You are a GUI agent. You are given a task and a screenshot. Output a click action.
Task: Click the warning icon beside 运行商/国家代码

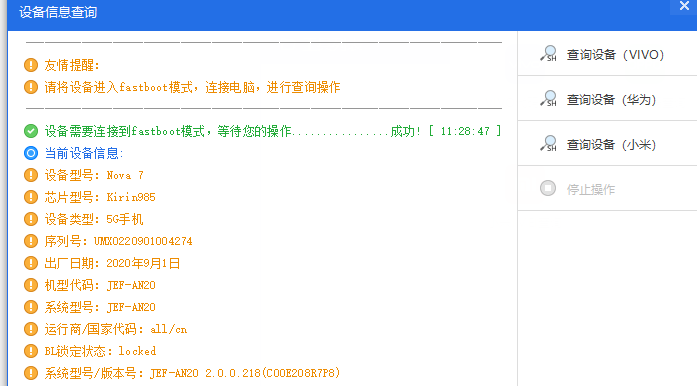[31, 329]
